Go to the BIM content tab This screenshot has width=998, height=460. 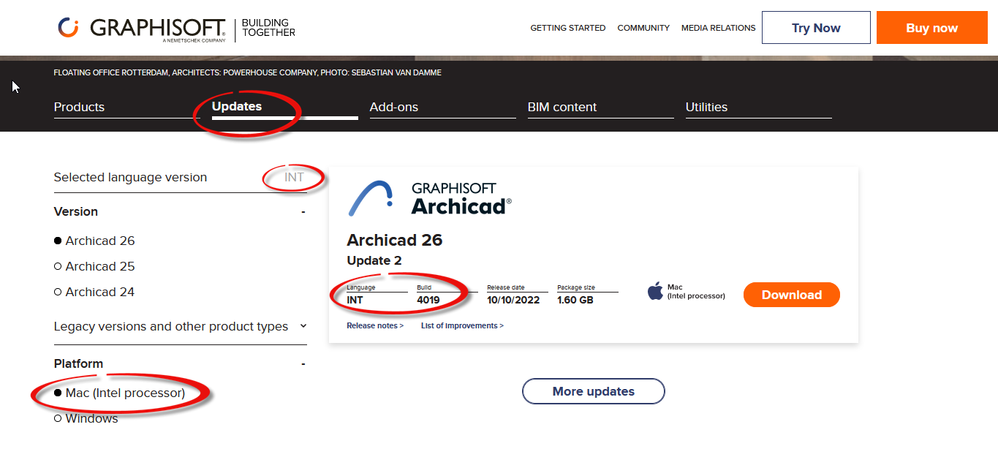click(600, 108)
